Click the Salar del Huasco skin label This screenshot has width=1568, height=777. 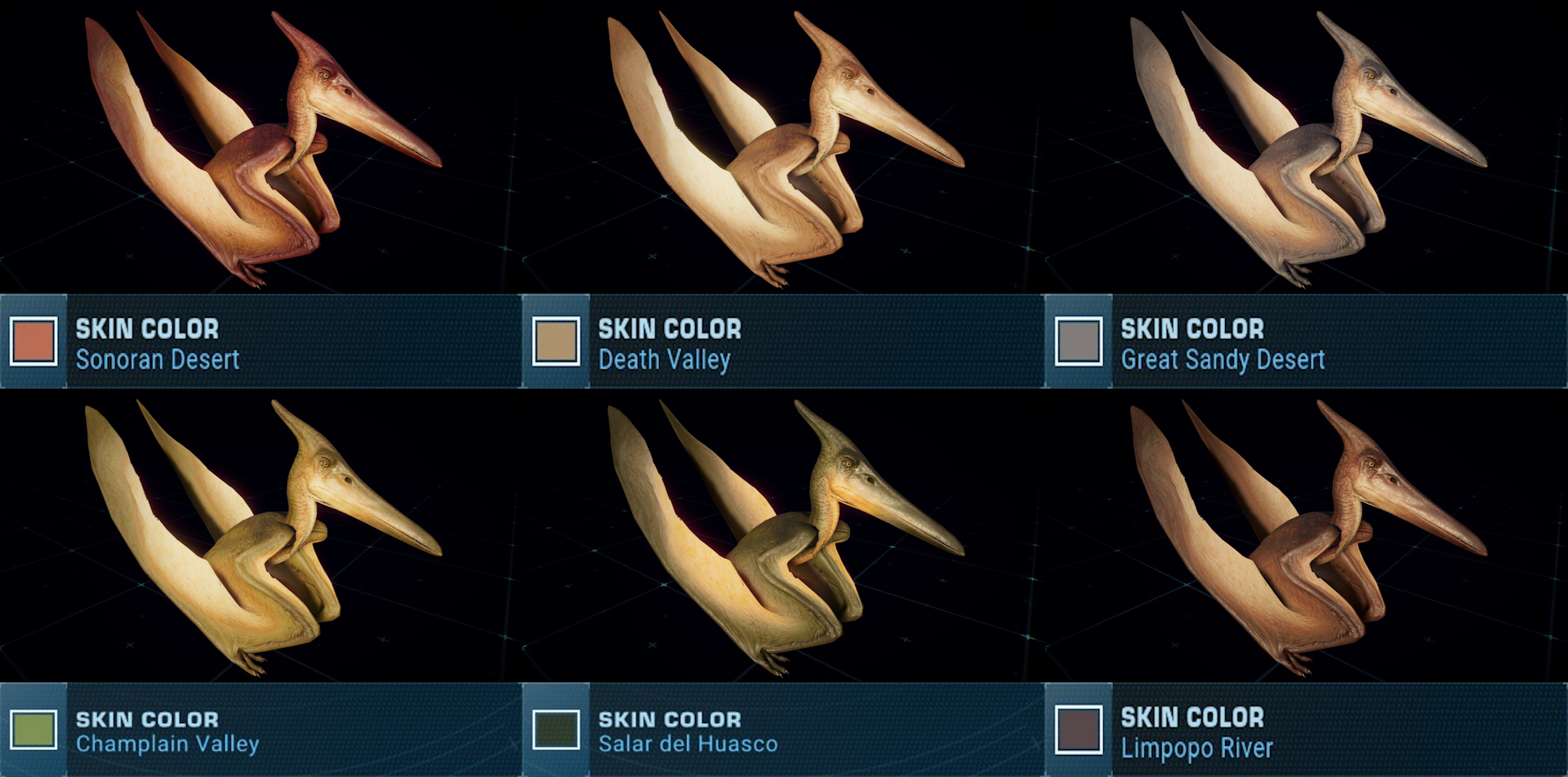(x=688, y=744)
